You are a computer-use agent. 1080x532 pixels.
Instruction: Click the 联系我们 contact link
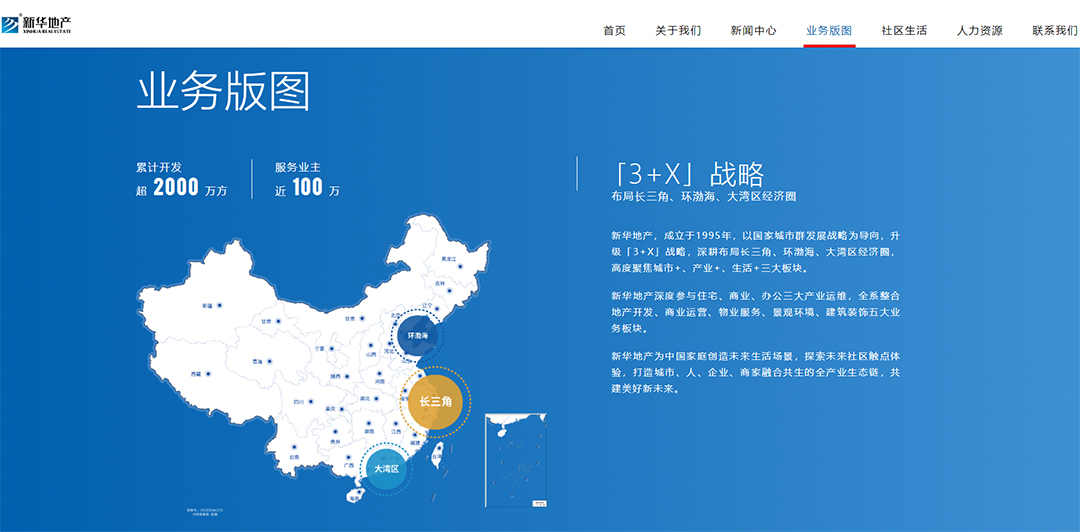point(1054,31)
